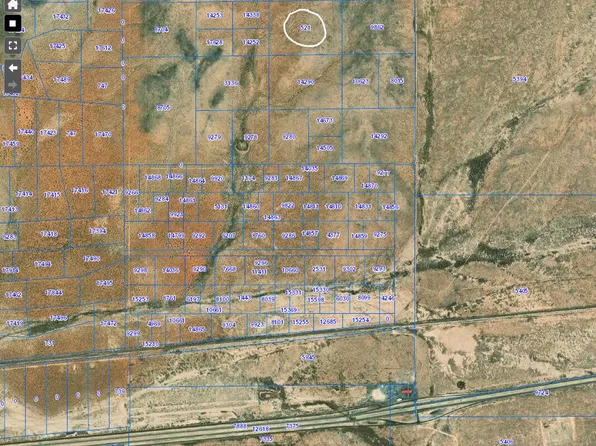Select parcel labeled 15210
This screenshot has width=596, height=446.
(x=150, y=344)
